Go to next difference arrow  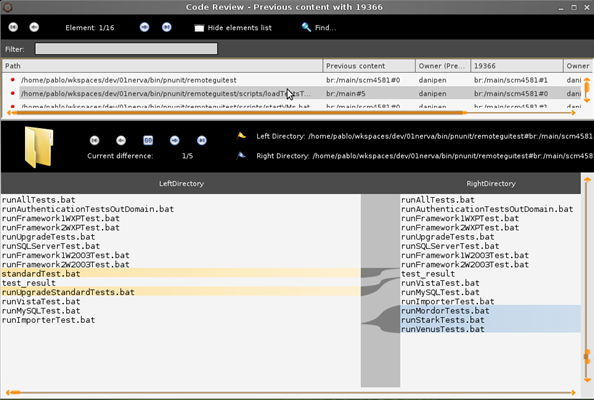click(175, 141)
